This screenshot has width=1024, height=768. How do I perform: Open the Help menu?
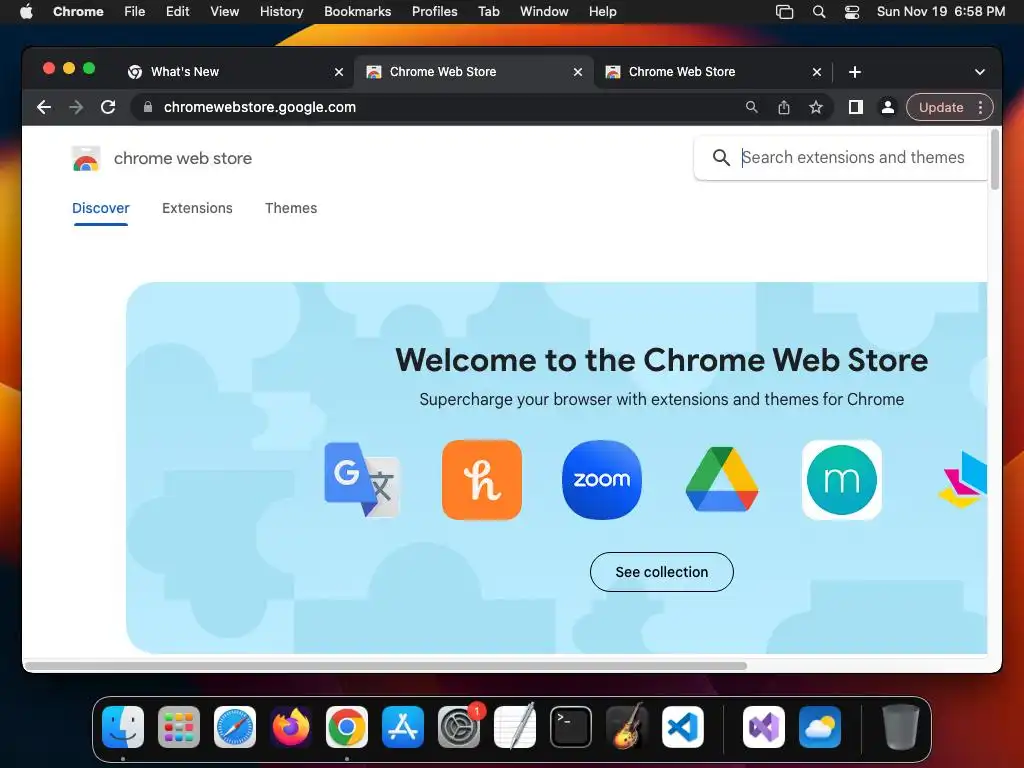click(x=602, y=11)
